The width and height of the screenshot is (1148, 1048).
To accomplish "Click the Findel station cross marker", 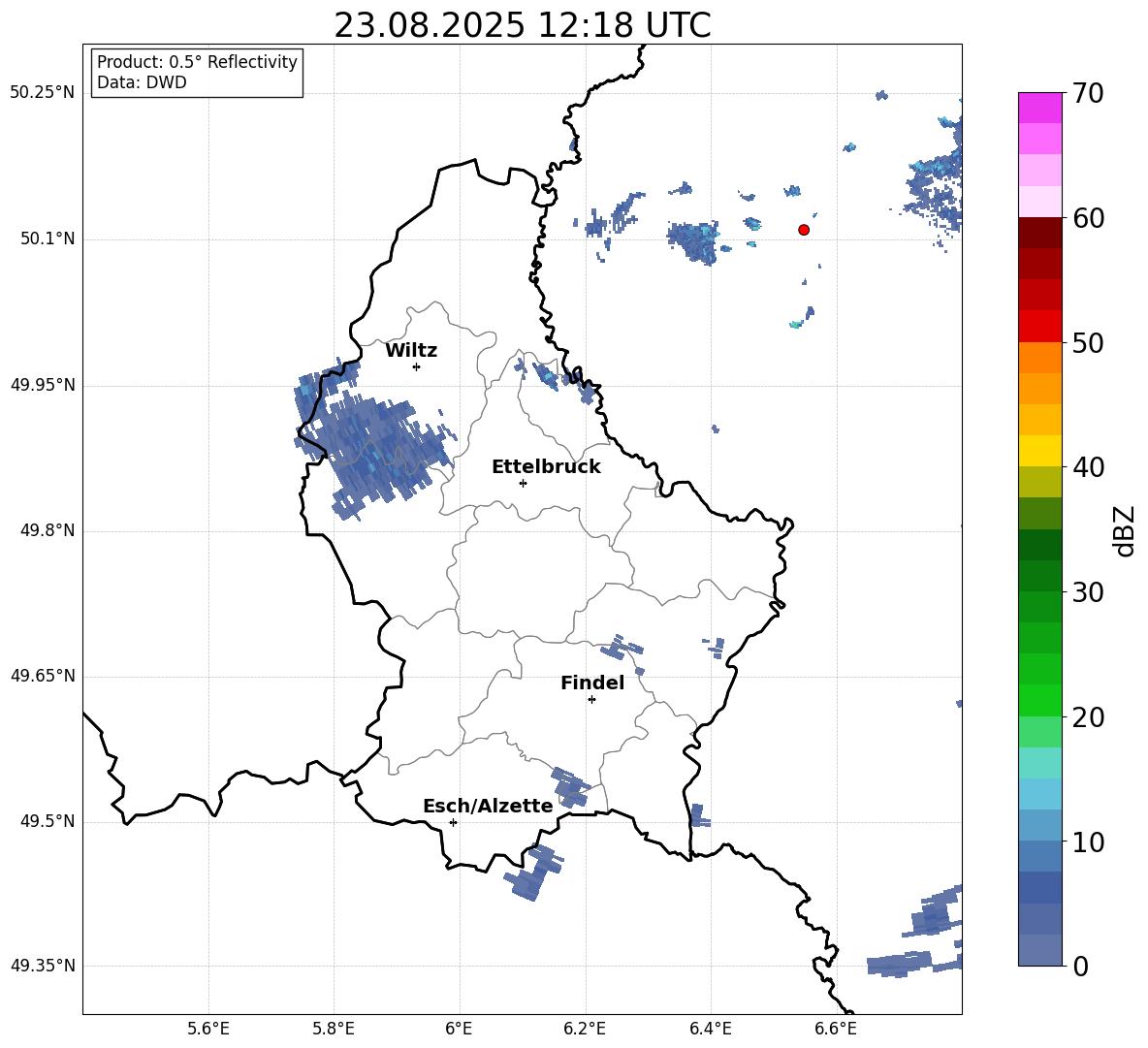I will [591, 700].
